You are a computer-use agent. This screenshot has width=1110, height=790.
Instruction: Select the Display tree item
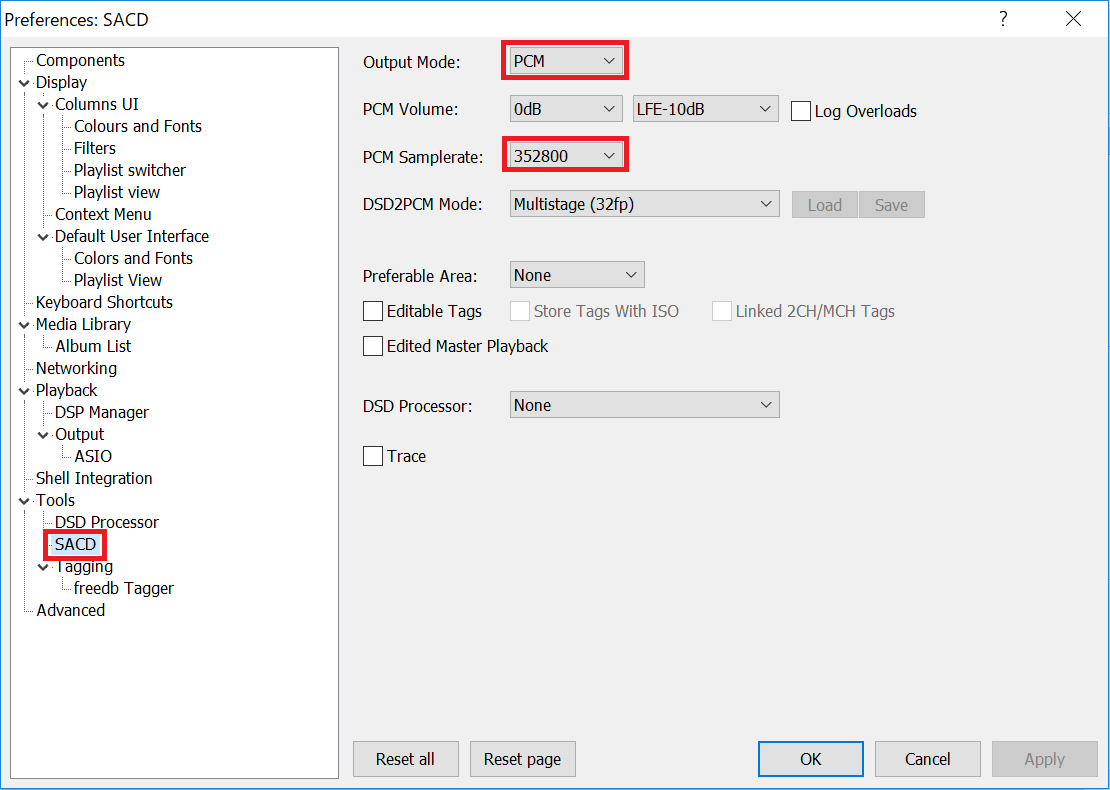[x=61, y=82]
